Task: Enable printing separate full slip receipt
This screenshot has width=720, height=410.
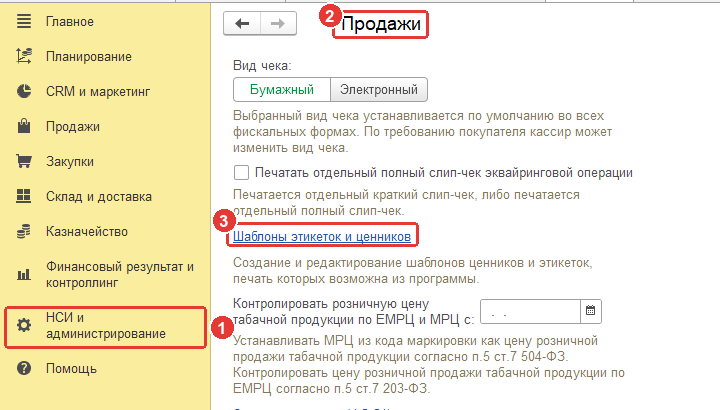Action: (x=242, y=173)
